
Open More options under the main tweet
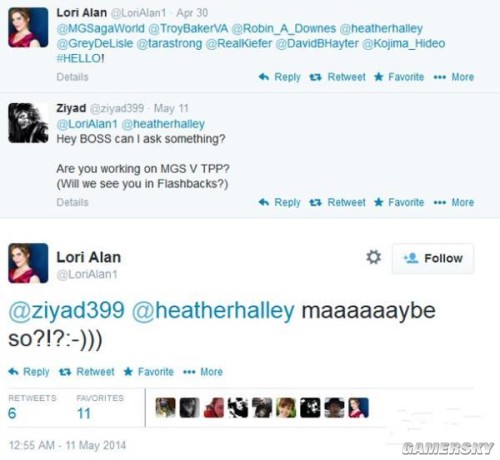(x=203, y=372)
